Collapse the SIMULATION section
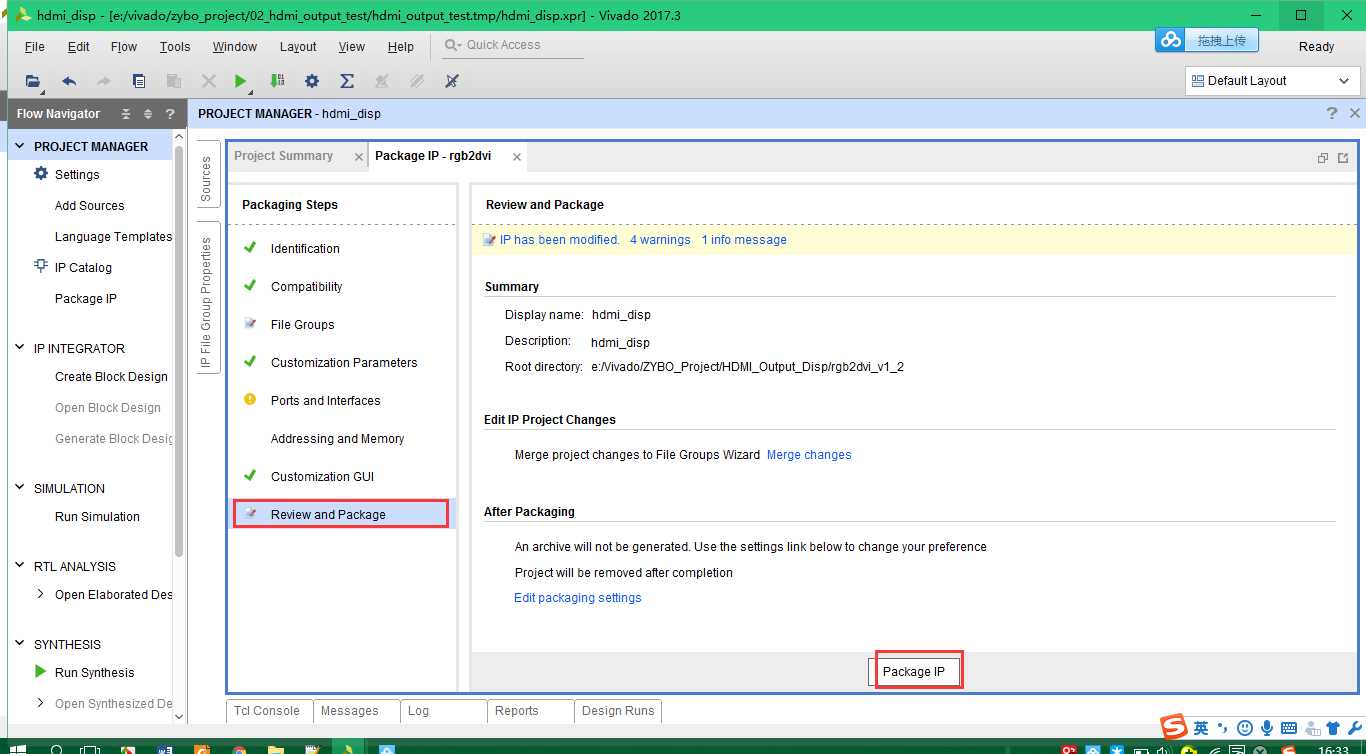Viewport: 1366px width, 754px height. (x=20, y=488)
